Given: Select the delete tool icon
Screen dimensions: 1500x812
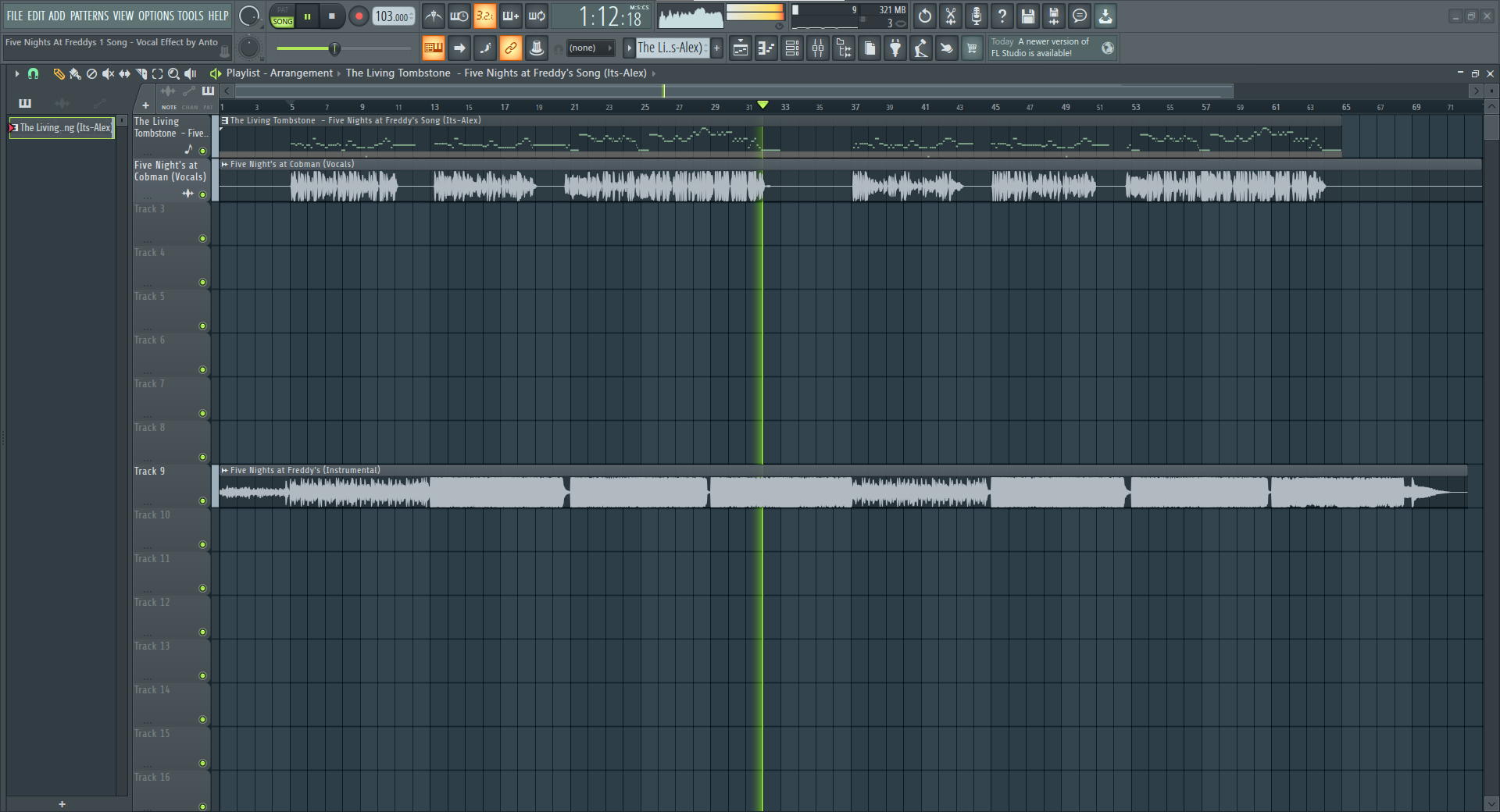Looking at the screenshot, I should [91, 73].
